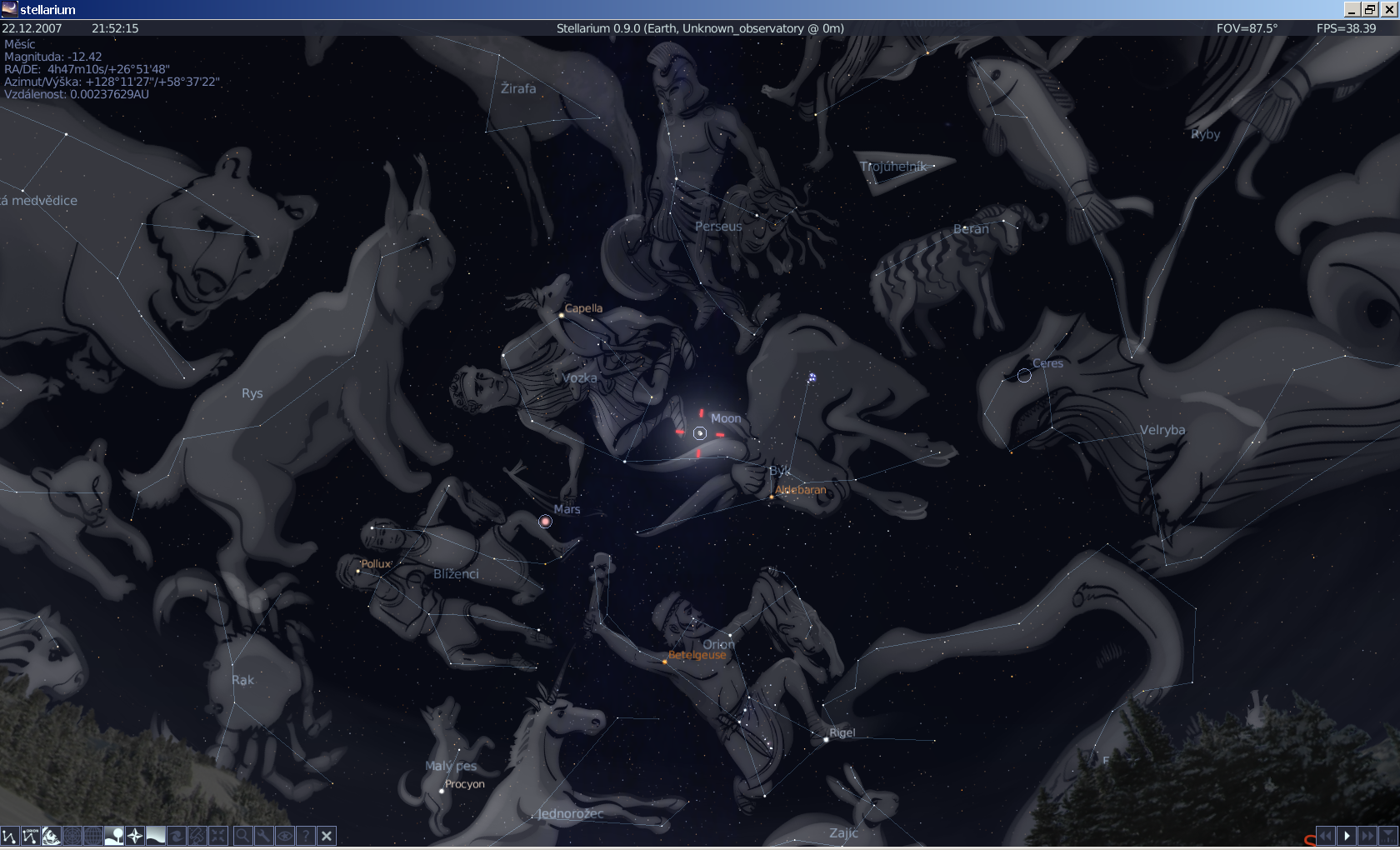Toggle night vision eye icon
Screen dimensions: 1400x850
(x=284, y=836)
